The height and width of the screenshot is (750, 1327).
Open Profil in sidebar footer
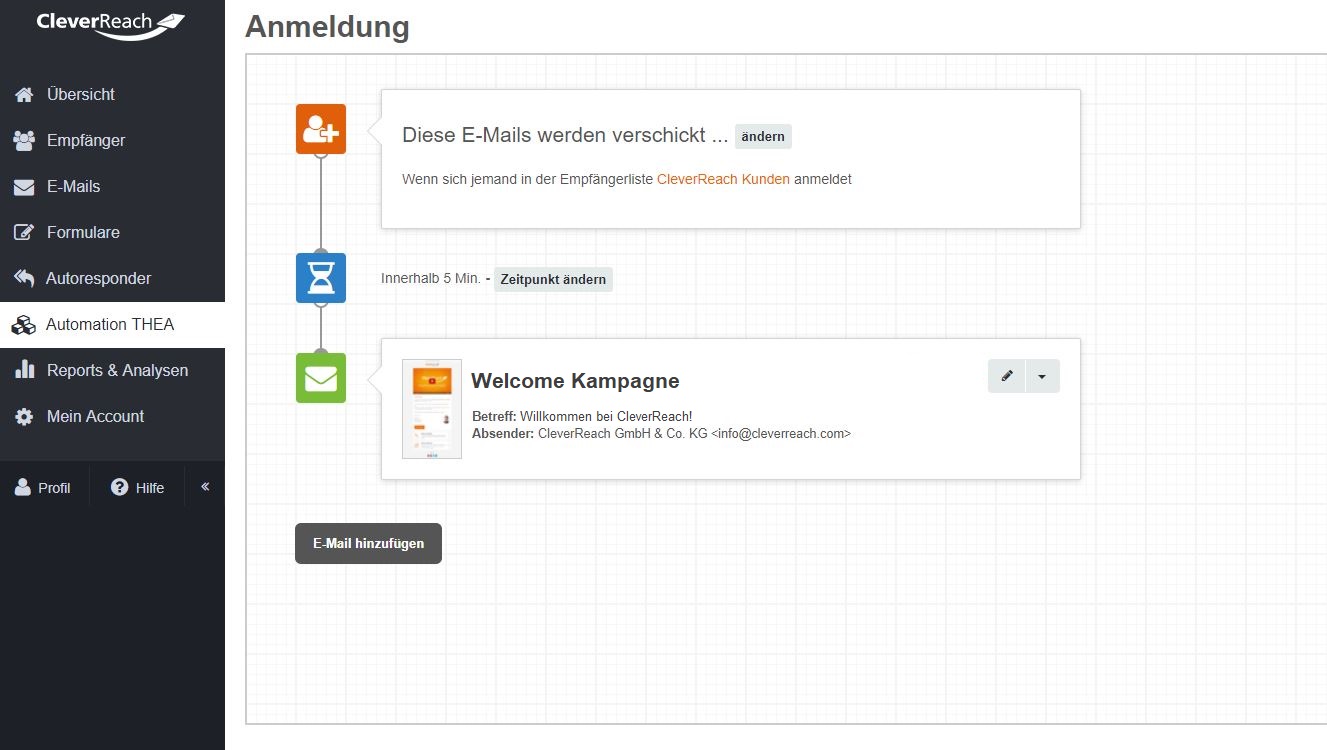pyautogui.click(x=43, y=488)
